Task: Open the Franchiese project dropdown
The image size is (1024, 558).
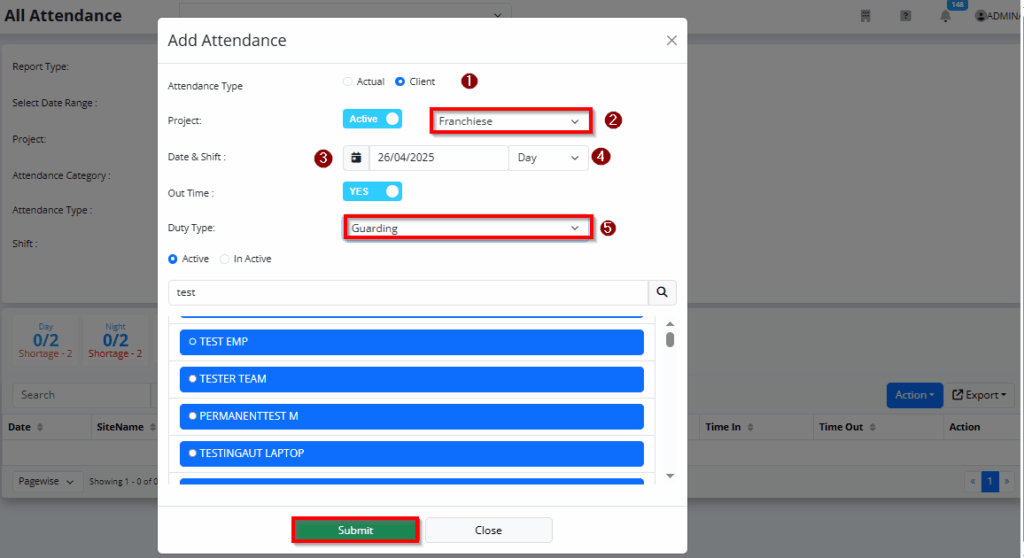Action: [x=511, y=122]
